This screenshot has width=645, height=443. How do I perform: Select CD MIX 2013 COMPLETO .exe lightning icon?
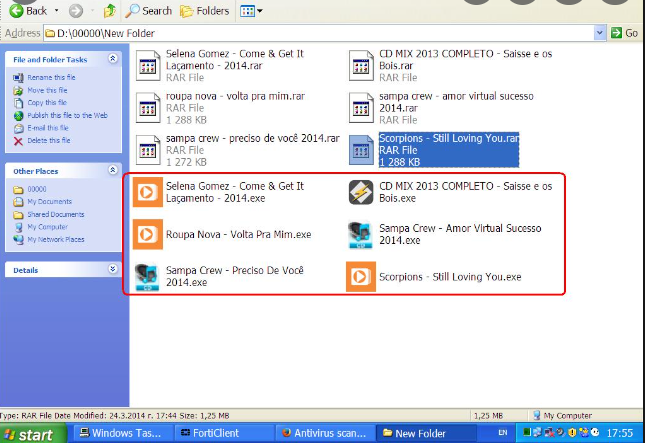[361, 192]
